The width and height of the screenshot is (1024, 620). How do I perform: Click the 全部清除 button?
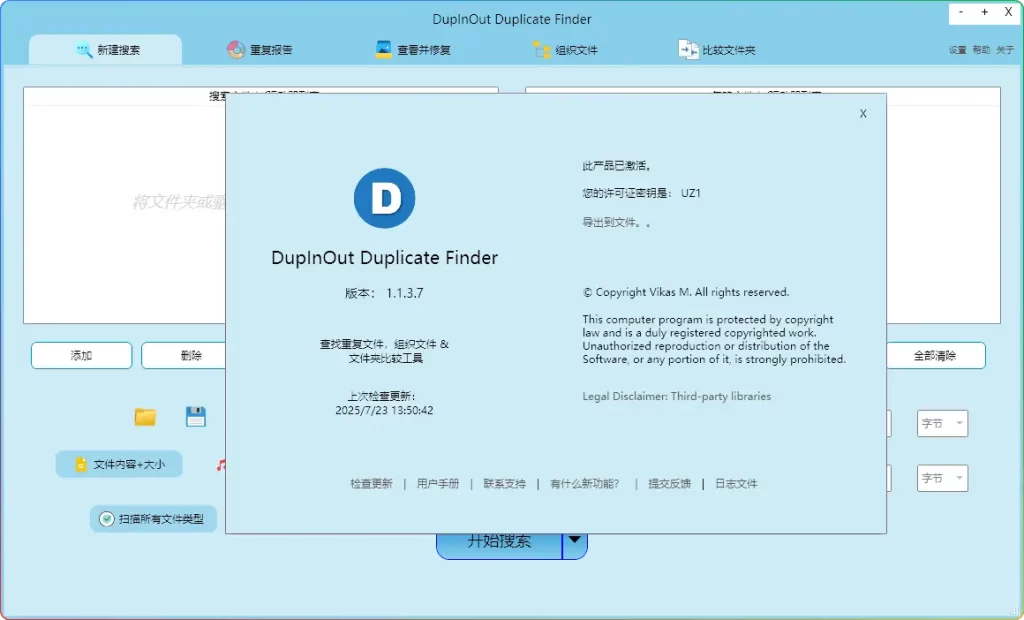pos(935,355)
